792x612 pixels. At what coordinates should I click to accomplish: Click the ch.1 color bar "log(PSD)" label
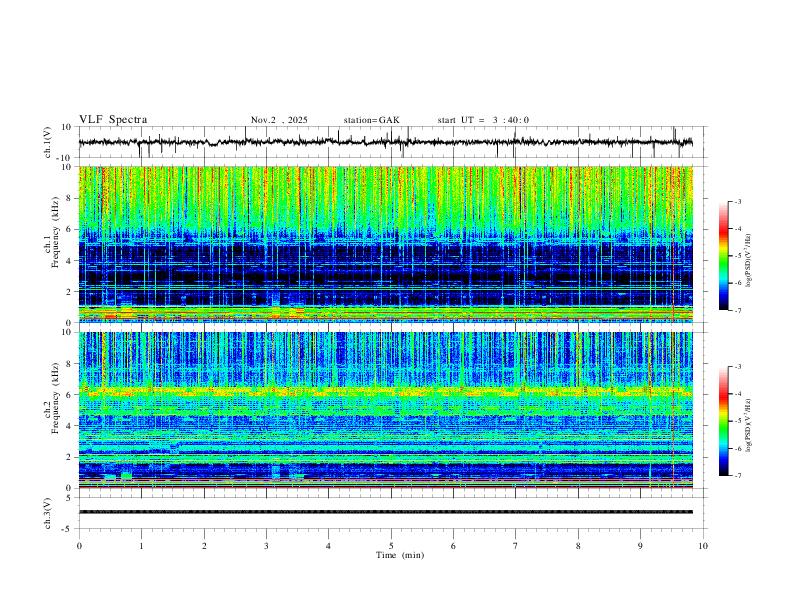pyautogui.click(x=748, y=261)
